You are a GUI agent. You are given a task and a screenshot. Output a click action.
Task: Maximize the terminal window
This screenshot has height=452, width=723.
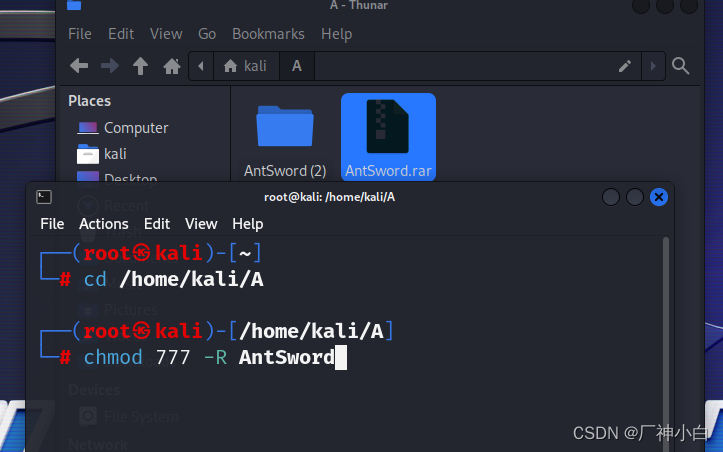[x=635, y=197]
